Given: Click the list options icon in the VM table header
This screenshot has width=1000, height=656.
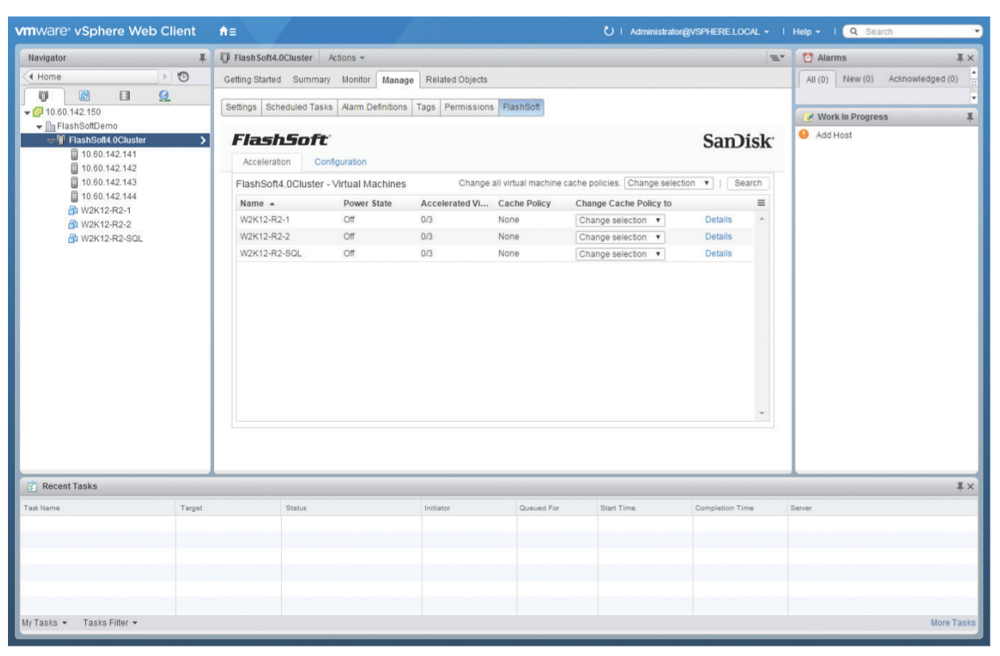Looking at the screenshot, I should click(x=759, y=204).
